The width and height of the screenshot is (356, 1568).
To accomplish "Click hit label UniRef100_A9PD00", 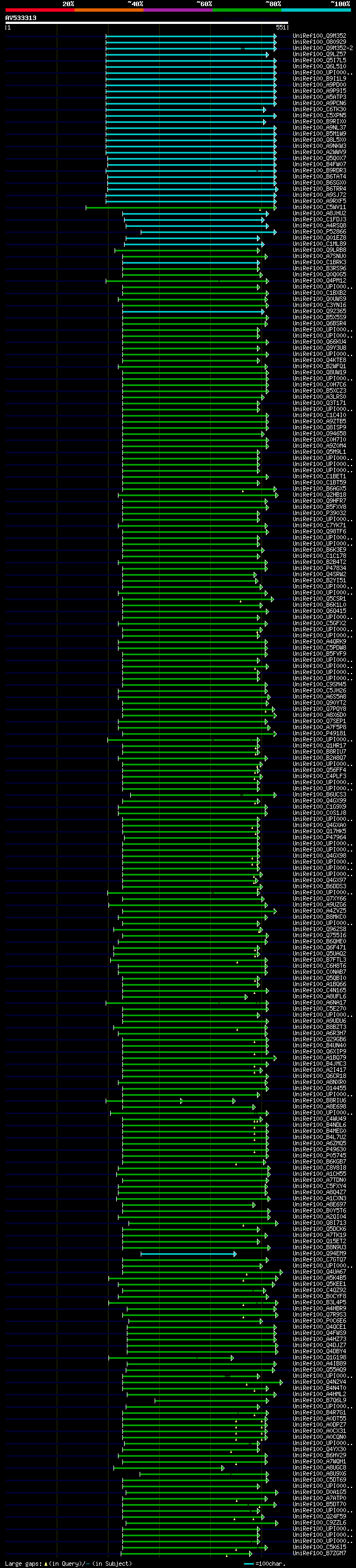I will (x=319, y=85).
